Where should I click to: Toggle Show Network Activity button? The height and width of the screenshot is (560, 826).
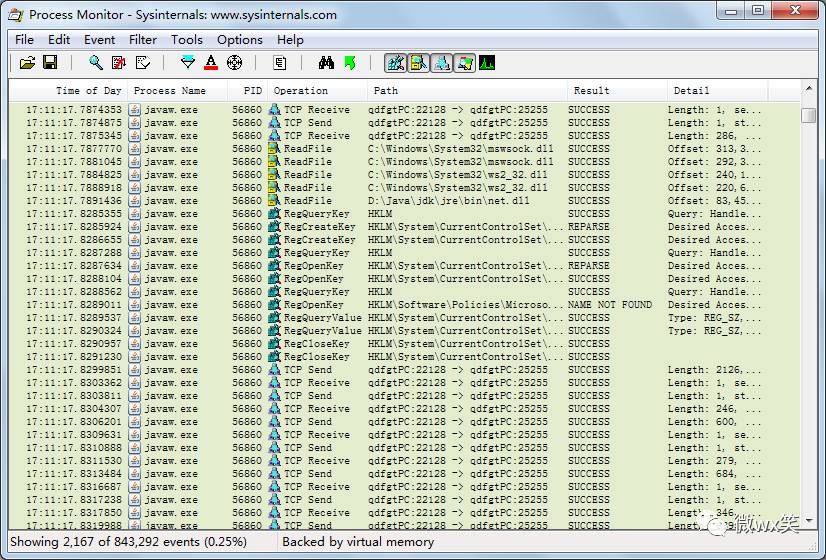441,63
